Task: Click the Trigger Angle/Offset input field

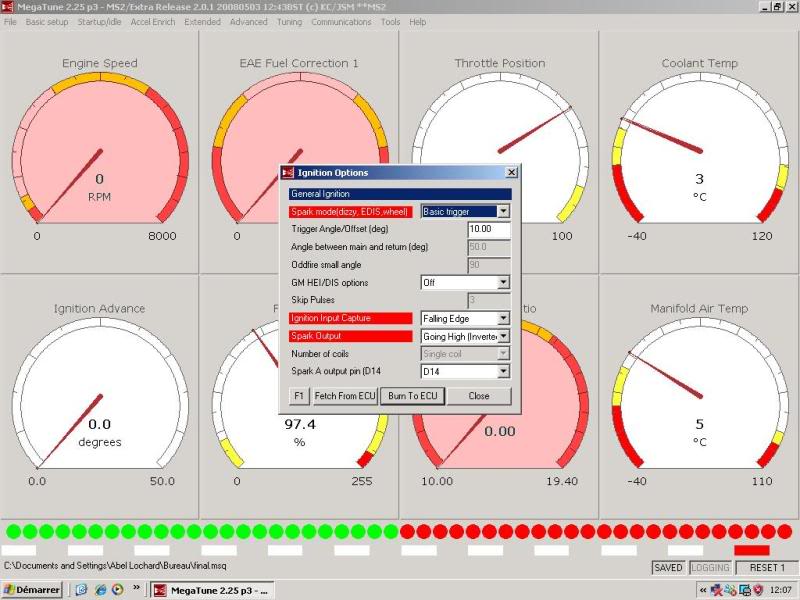Action: 489,229
